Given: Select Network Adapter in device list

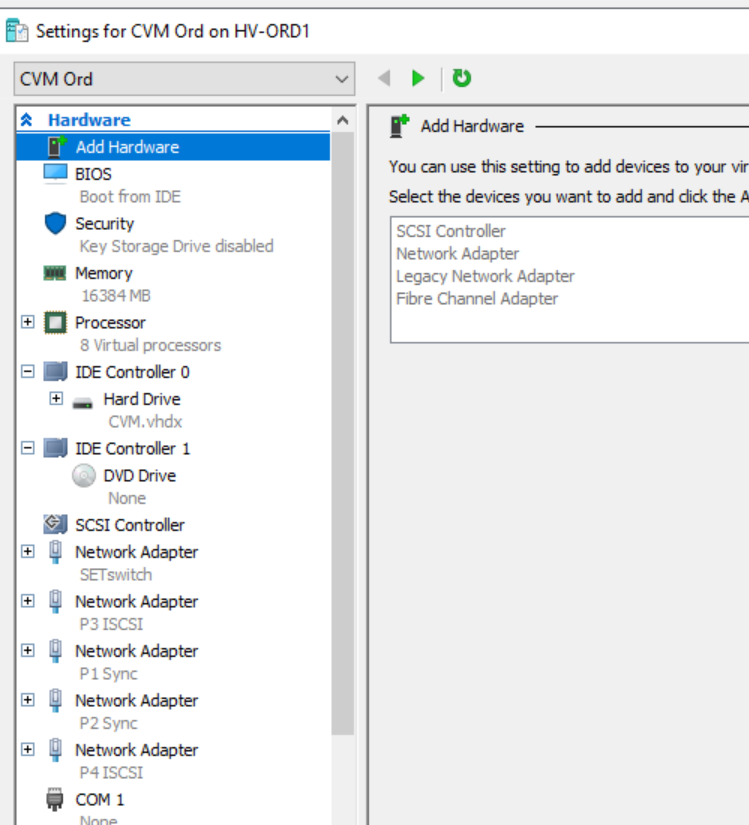Looking at the screenshot, I should click(458, 254).
